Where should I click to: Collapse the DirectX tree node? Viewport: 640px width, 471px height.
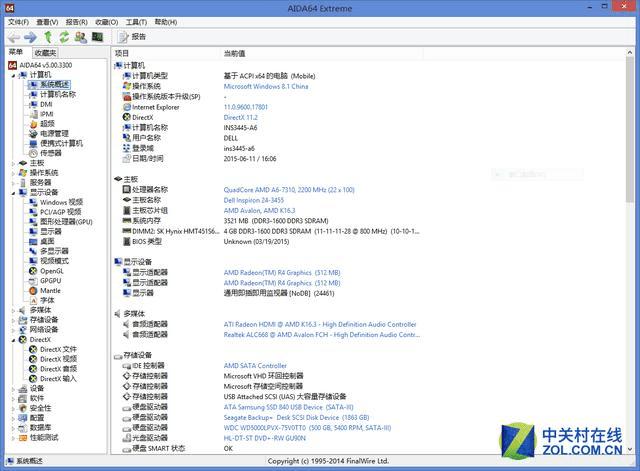[13, 340]
